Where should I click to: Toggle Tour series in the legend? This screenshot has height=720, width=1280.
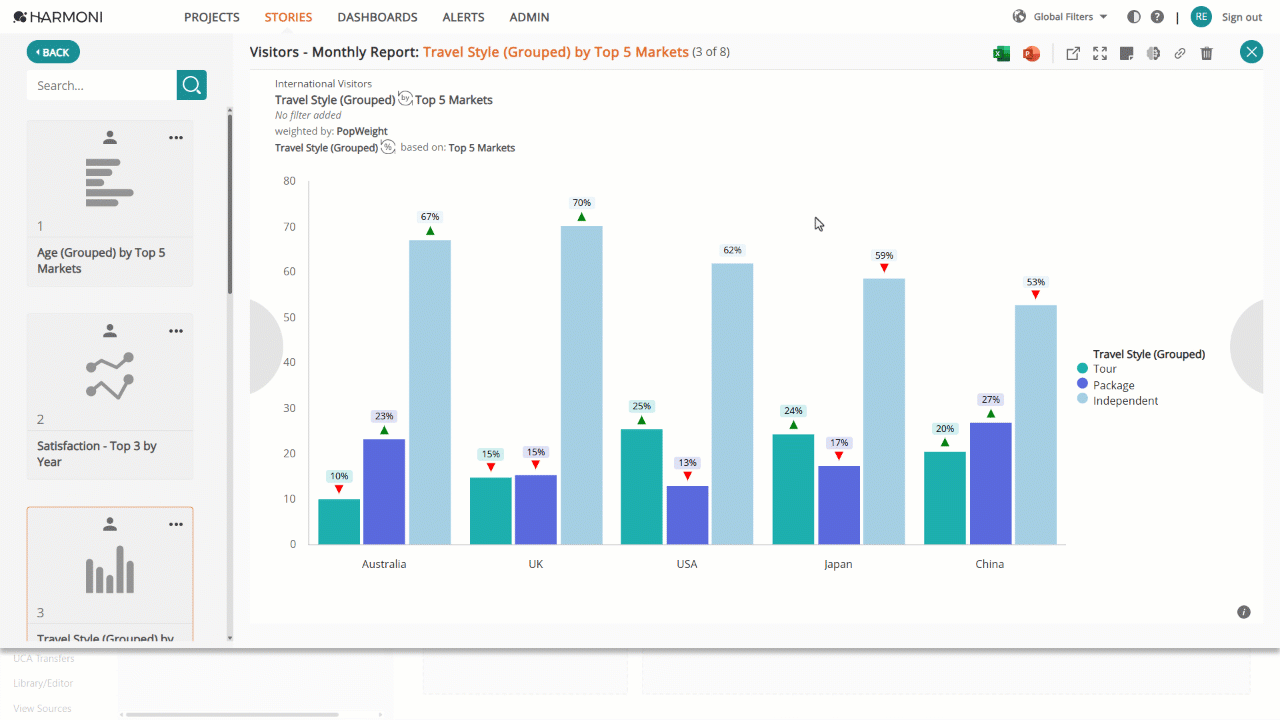tap(1097, 369)
